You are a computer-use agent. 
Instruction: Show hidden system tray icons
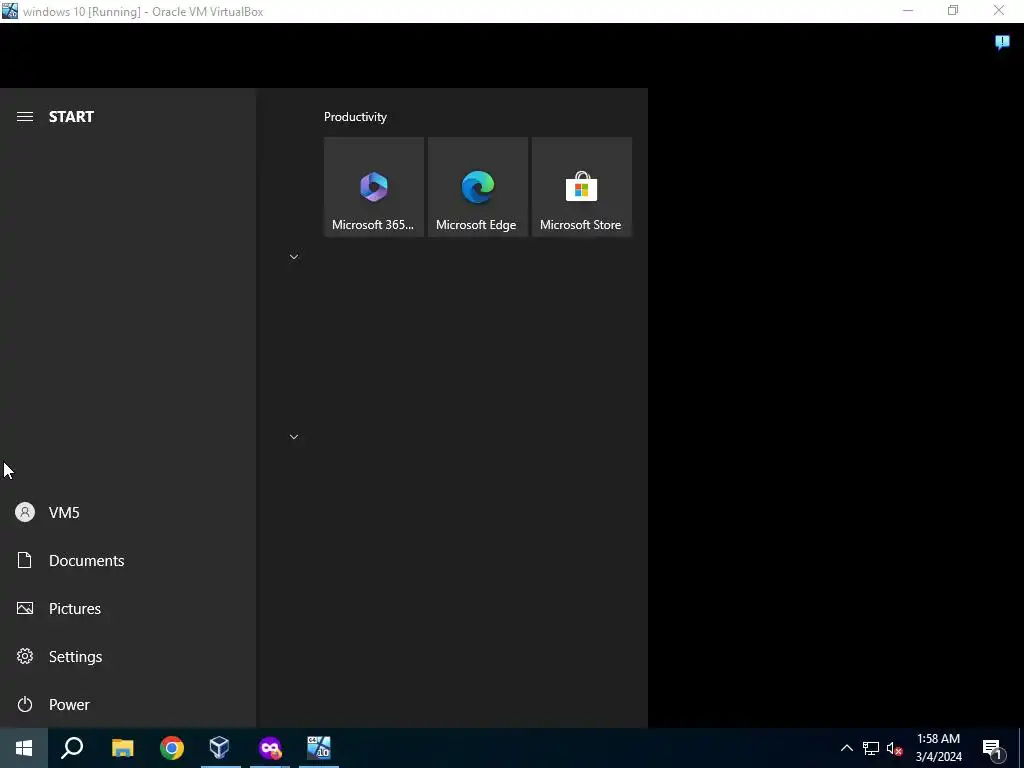pyautogui.click(x=846, y=748)
